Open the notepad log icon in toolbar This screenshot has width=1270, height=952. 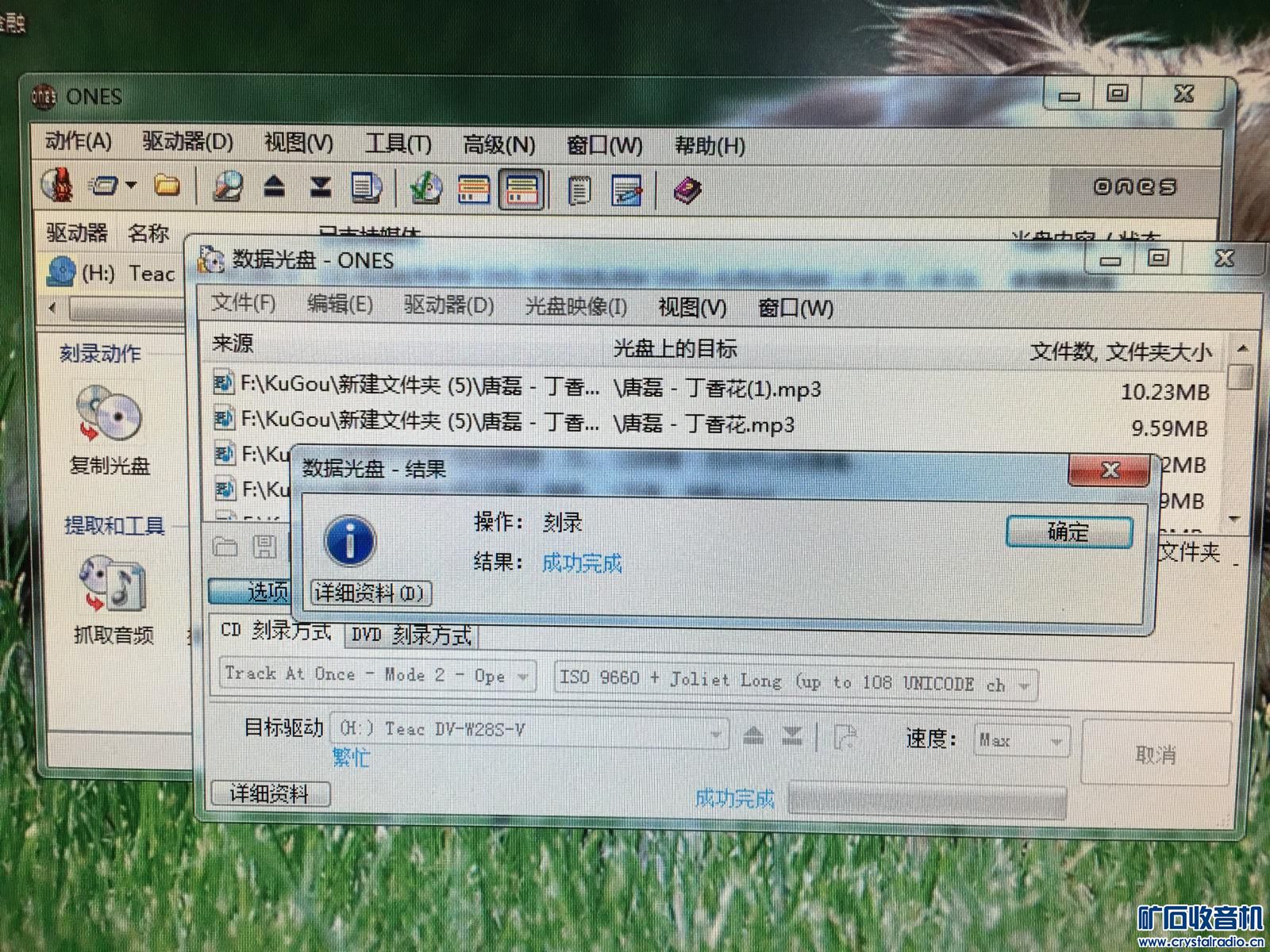[580, 190]
